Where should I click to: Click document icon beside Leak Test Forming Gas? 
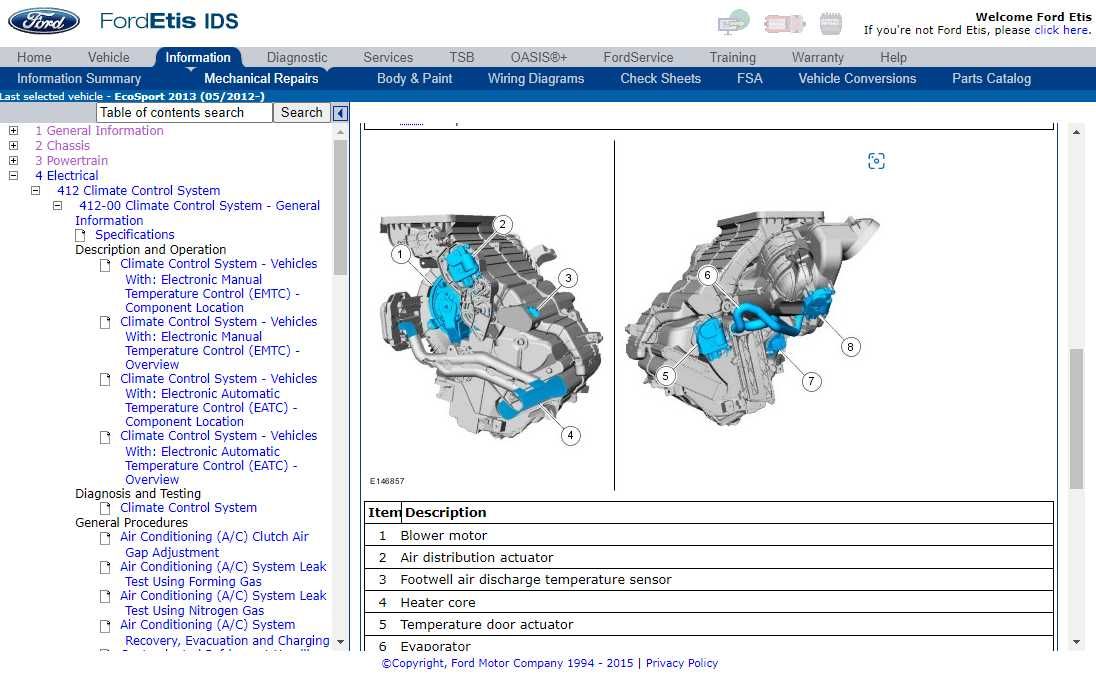coord(105,568)
